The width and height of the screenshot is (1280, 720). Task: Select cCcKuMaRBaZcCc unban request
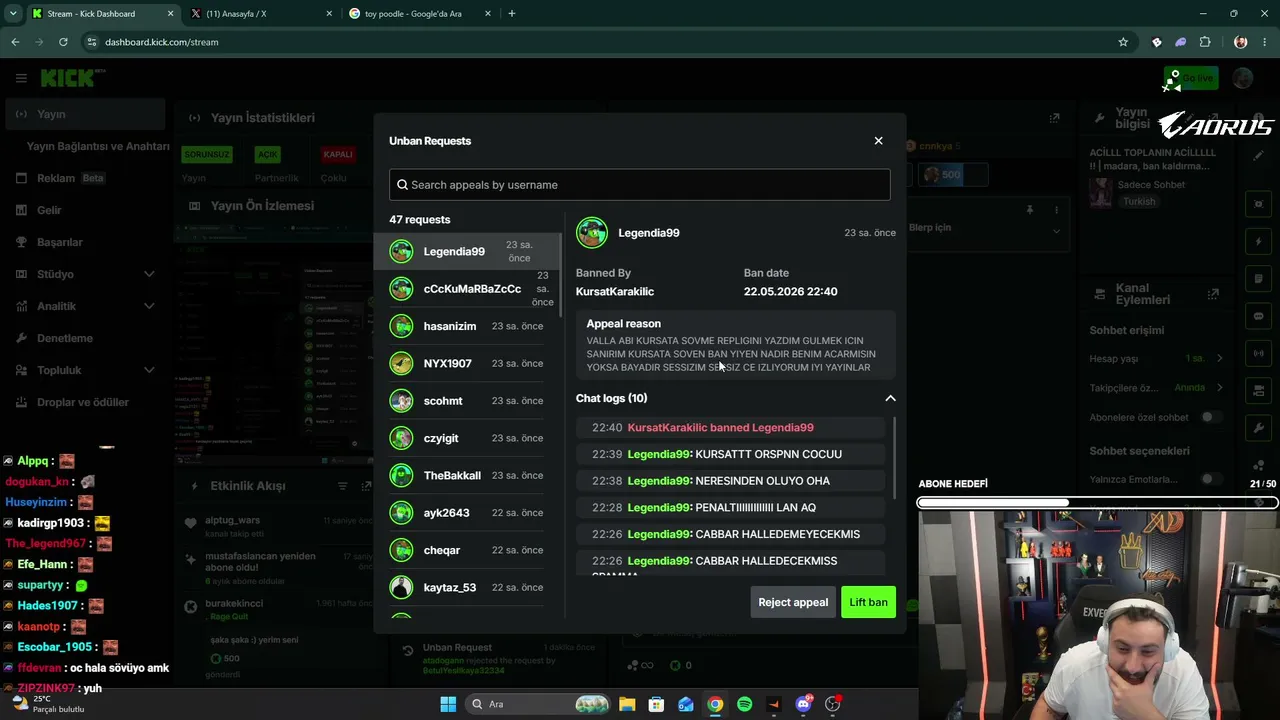coord(468,289)
